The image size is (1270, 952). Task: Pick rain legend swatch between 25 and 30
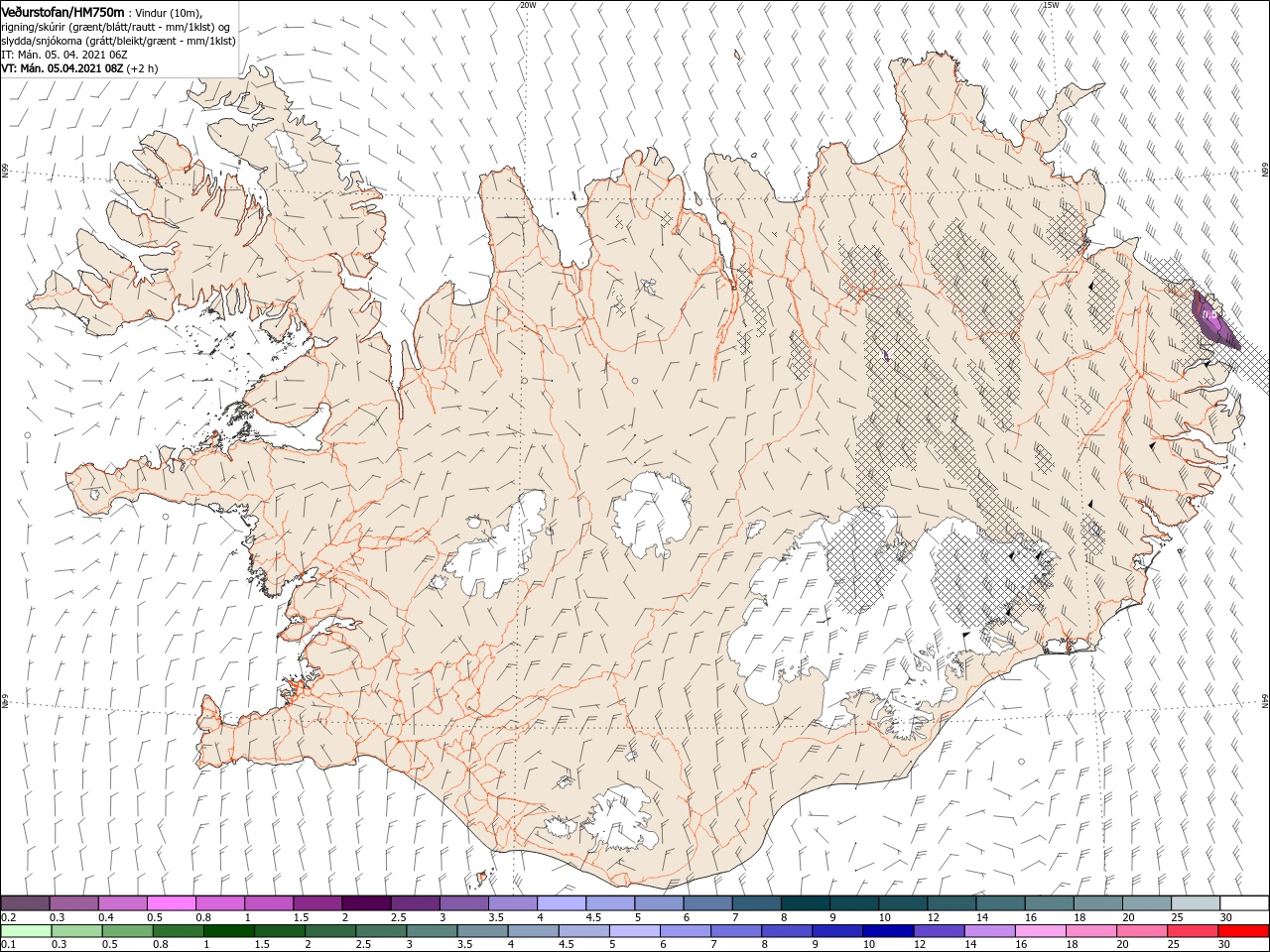[x=1193, y=931]
